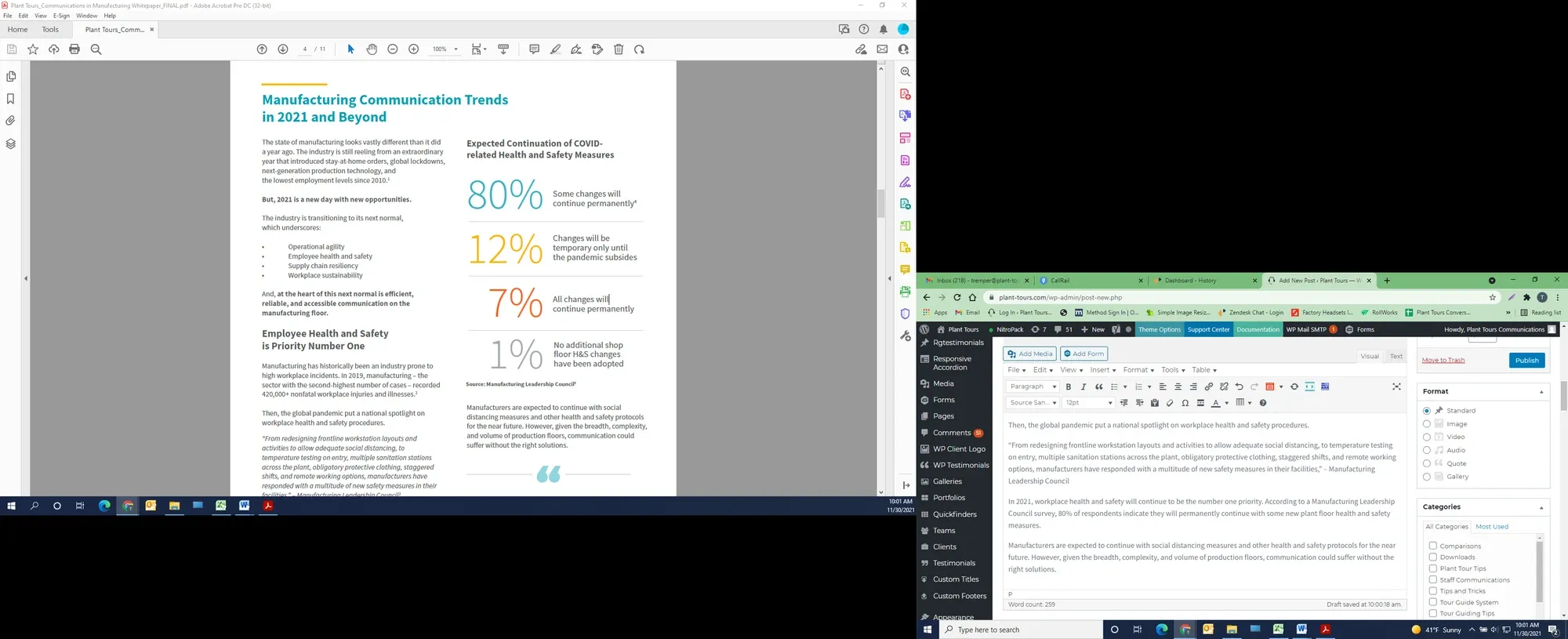Open the Acrobat 100% zoom level dropdown
Viewport: 1568px width, 639px height.
445,49
